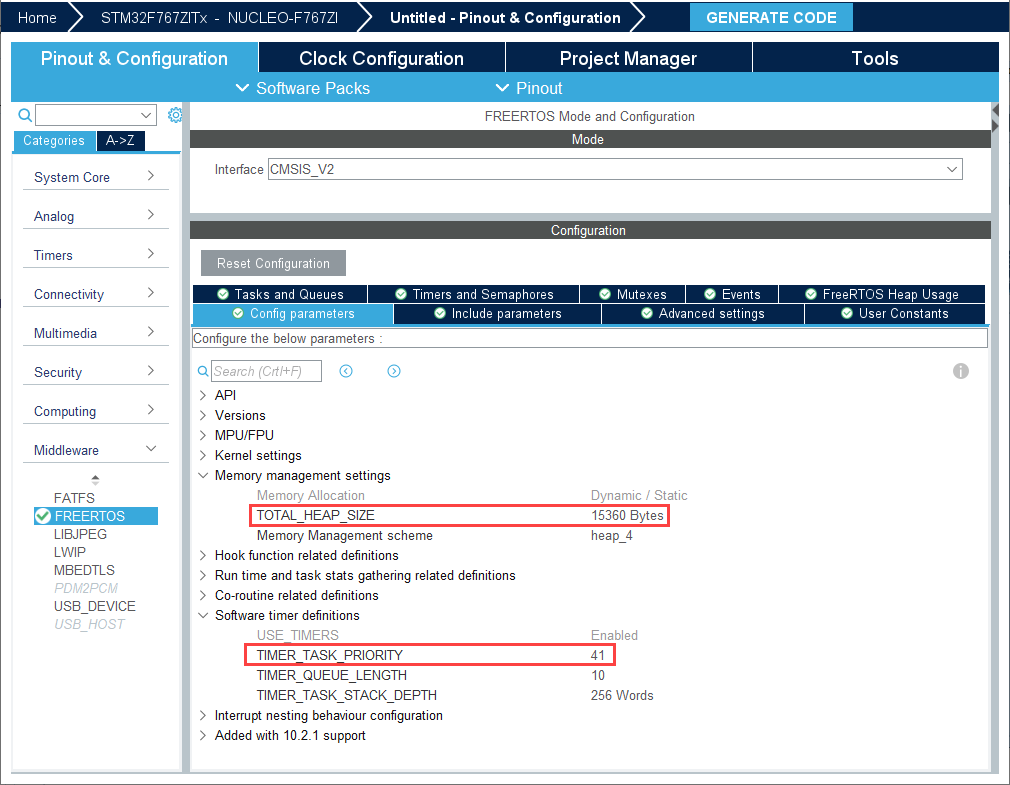The image size is (1010, 785).
Task: Click the Reset Configuration button
Action: 273,263
